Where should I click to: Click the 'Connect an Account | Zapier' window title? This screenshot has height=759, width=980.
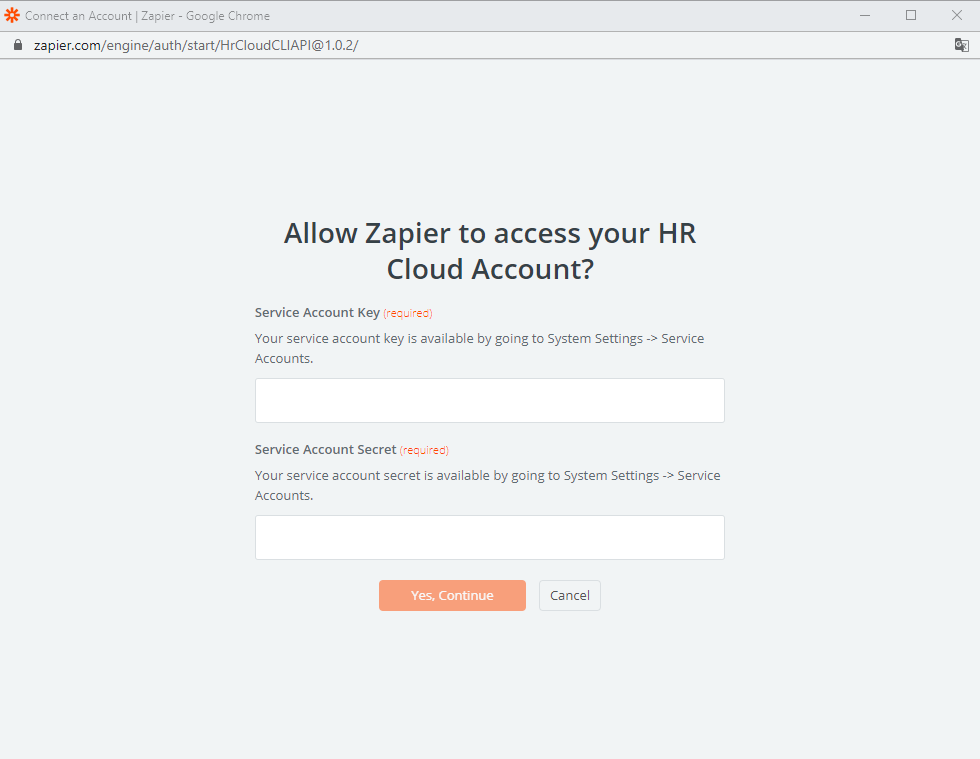click(148, 16)
